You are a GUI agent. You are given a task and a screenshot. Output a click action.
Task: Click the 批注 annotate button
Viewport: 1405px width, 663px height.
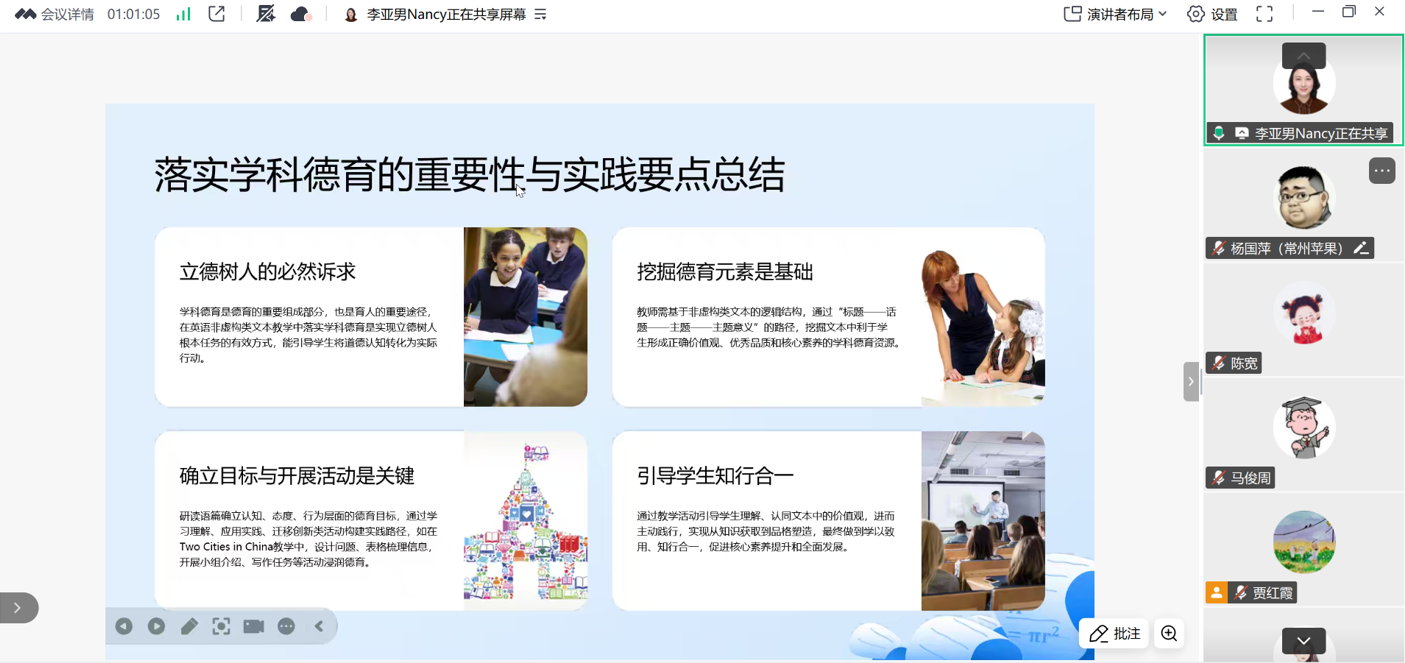coord(1115,633)
